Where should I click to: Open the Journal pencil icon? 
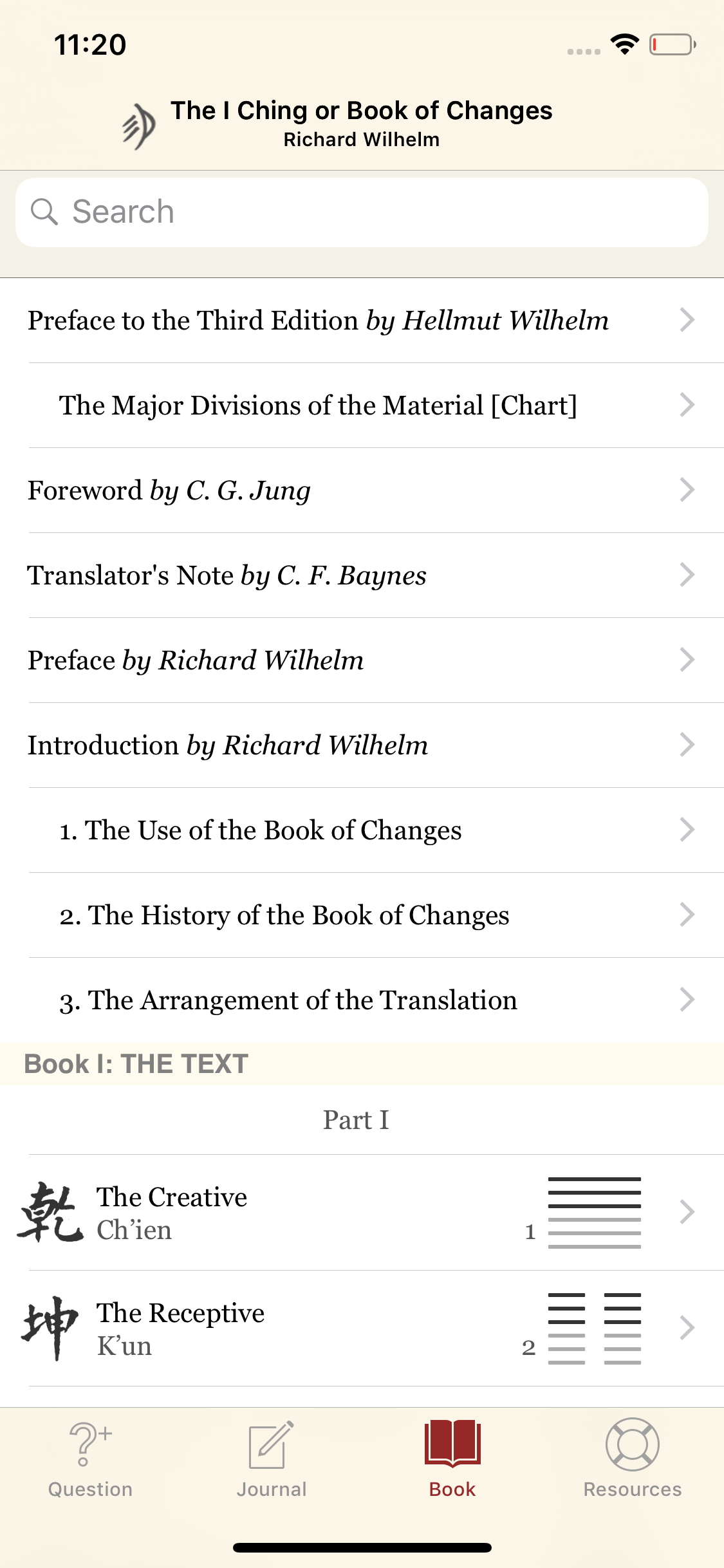point(271,1444)
